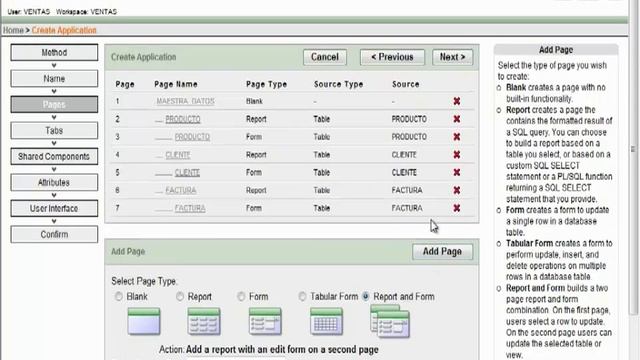The width and height of the screenshot is (640, 360).
Task: Delete page 5 CLIENTE form with red X
Action: 457,172
